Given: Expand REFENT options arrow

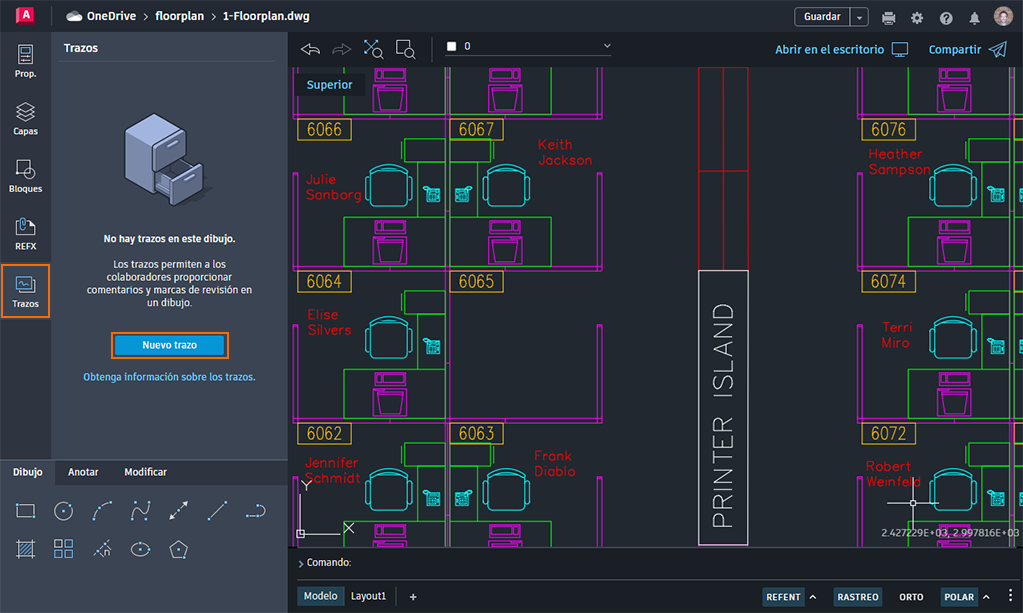Looking at the screenshot, I should click(x=813, y=597).
